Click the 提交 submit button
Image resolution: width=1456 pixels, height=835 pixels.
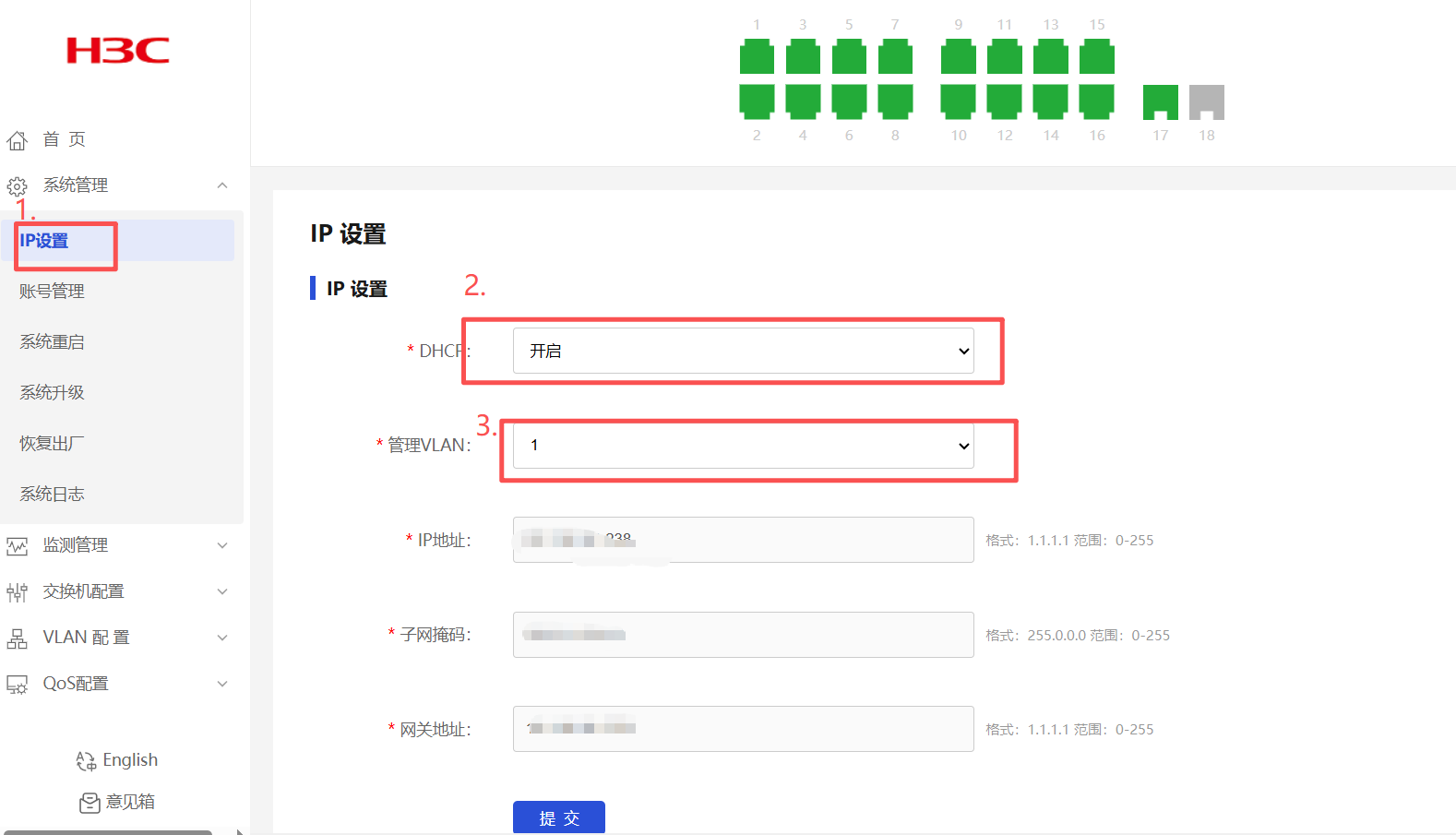click(558, 817)
